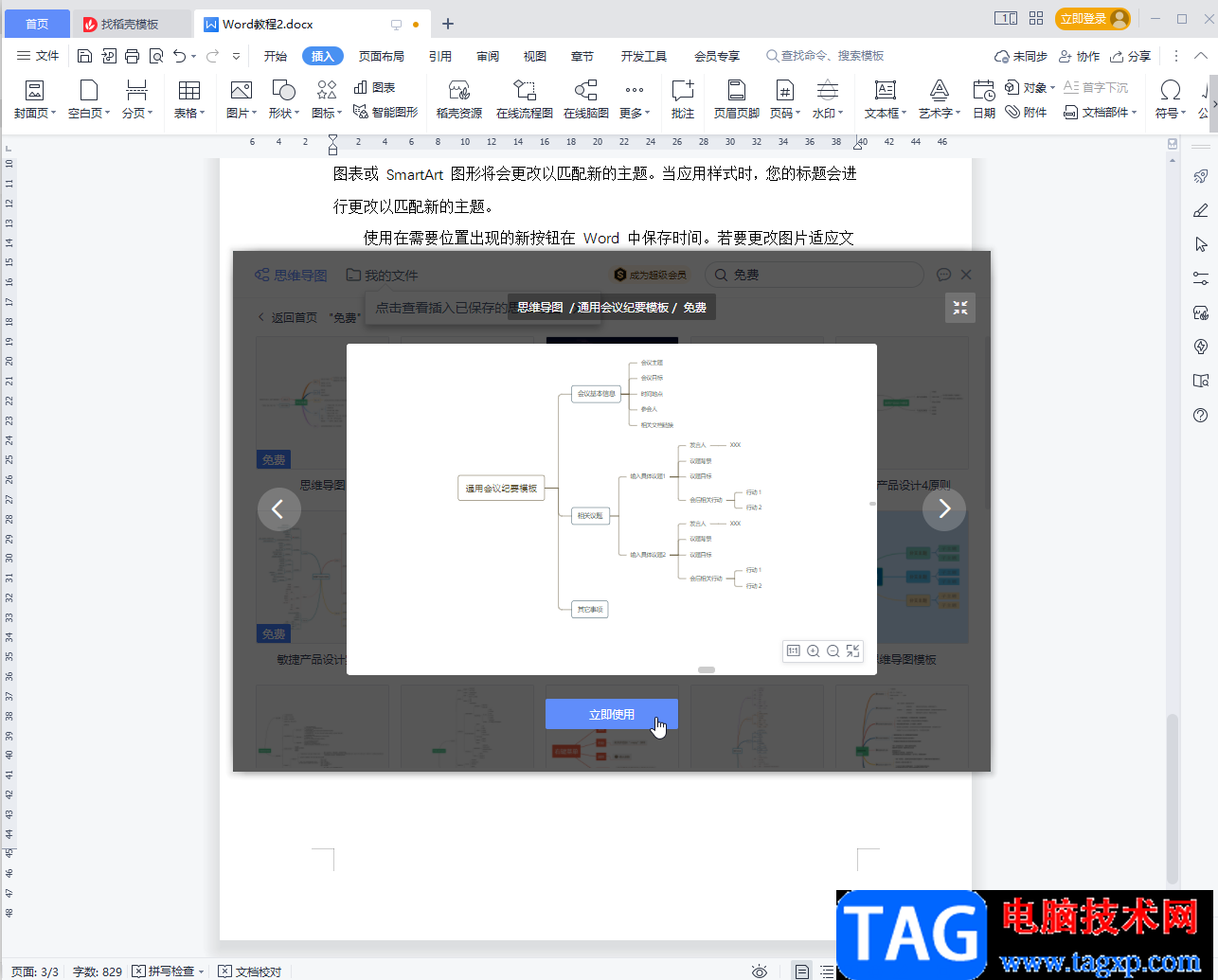This screenshot has width=1218, height=980.
Task: Toggle spell check (拼写检查) in status bar
Action: coord(168,971)
